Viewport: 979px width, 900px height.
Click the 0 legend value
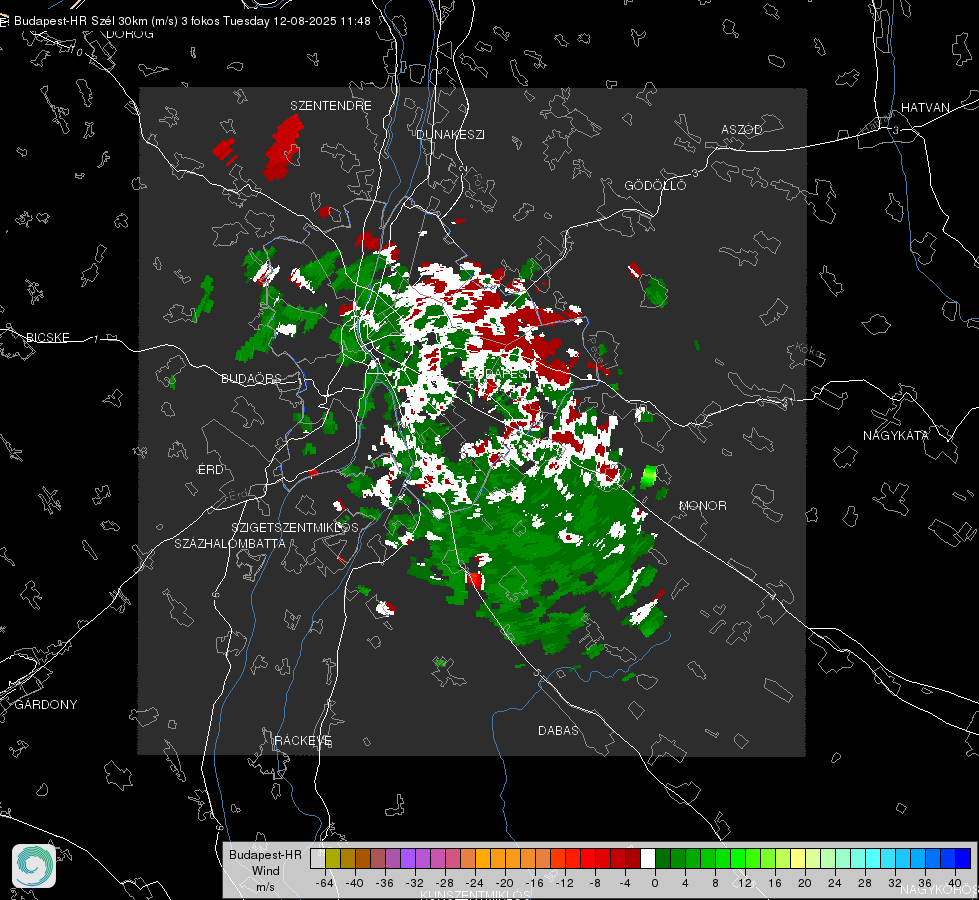(x=654, y=883)
